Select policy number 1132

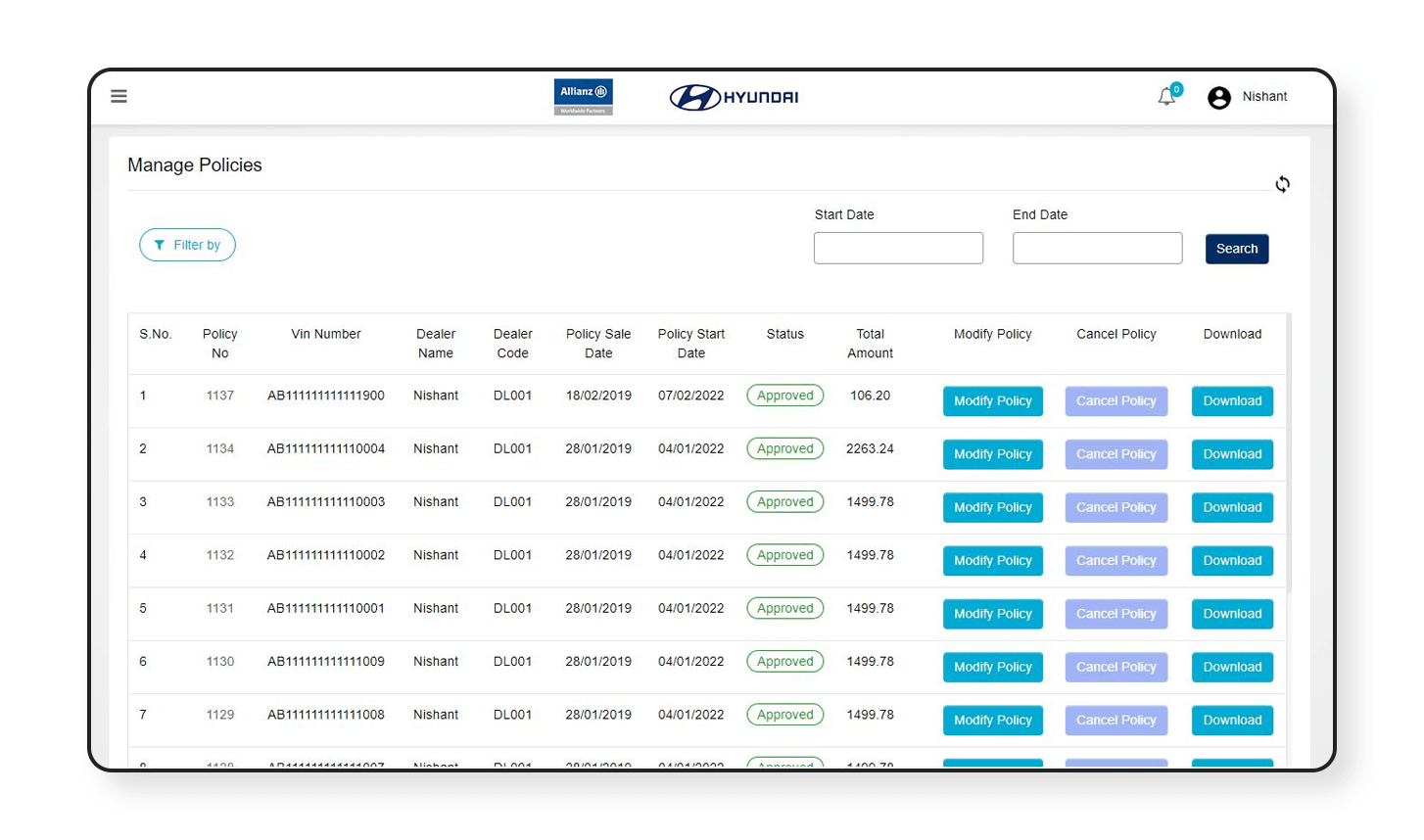(220, 555)
